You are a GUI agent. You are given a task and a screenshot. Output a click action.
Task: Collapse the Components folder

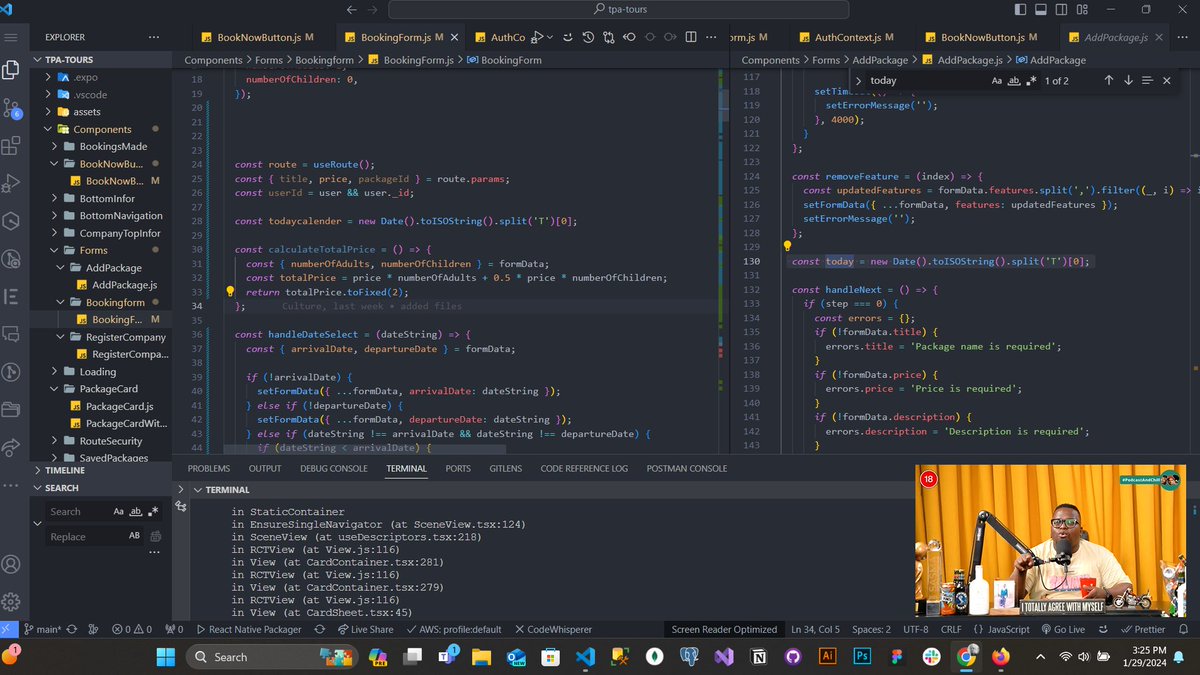point(100,129)
